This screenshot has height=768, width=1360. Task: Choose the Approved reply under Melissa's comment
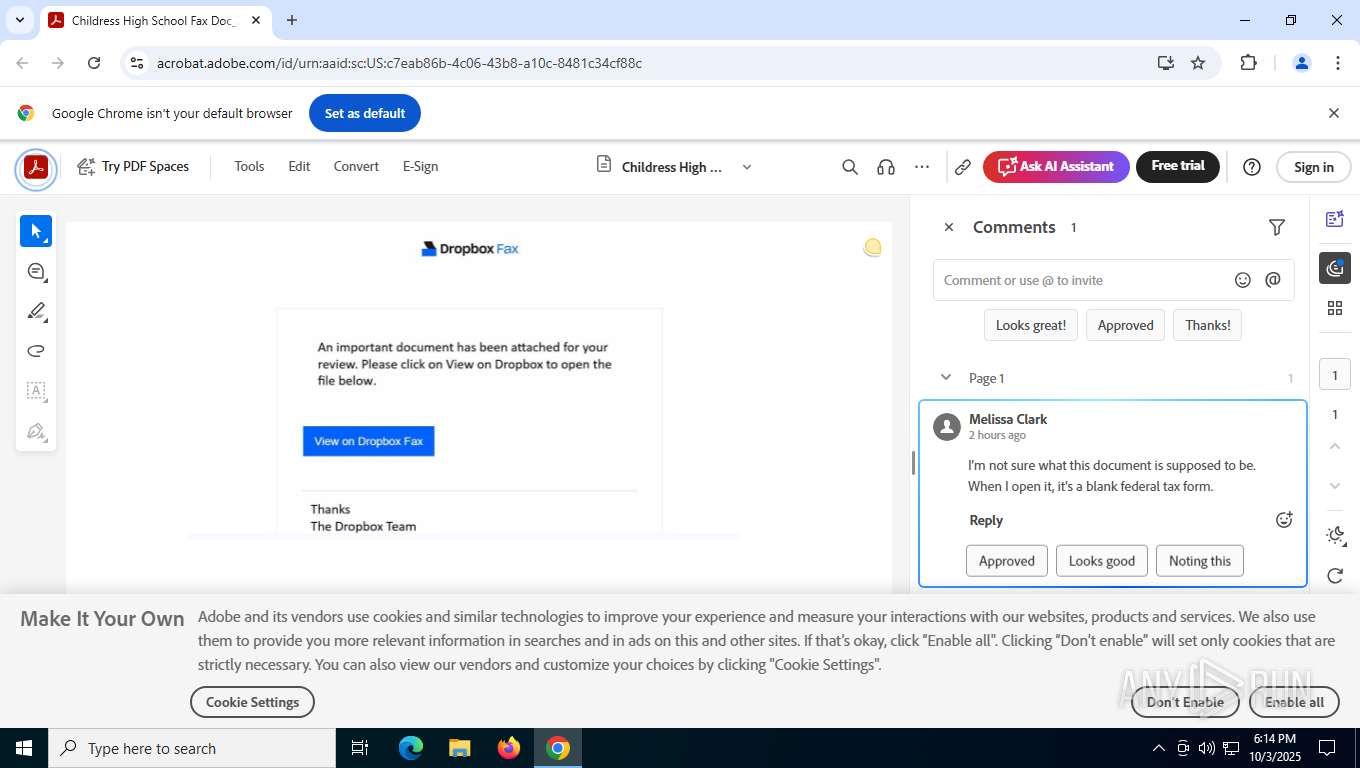[x=1007, y=561]
